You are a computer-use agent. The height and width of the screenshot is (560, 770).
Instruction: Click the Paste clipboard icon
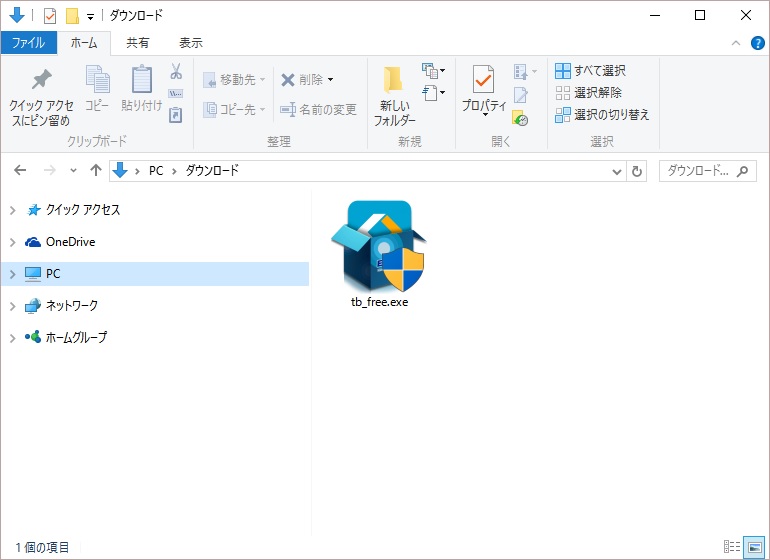pyautogui.click(x=141, y=79)
